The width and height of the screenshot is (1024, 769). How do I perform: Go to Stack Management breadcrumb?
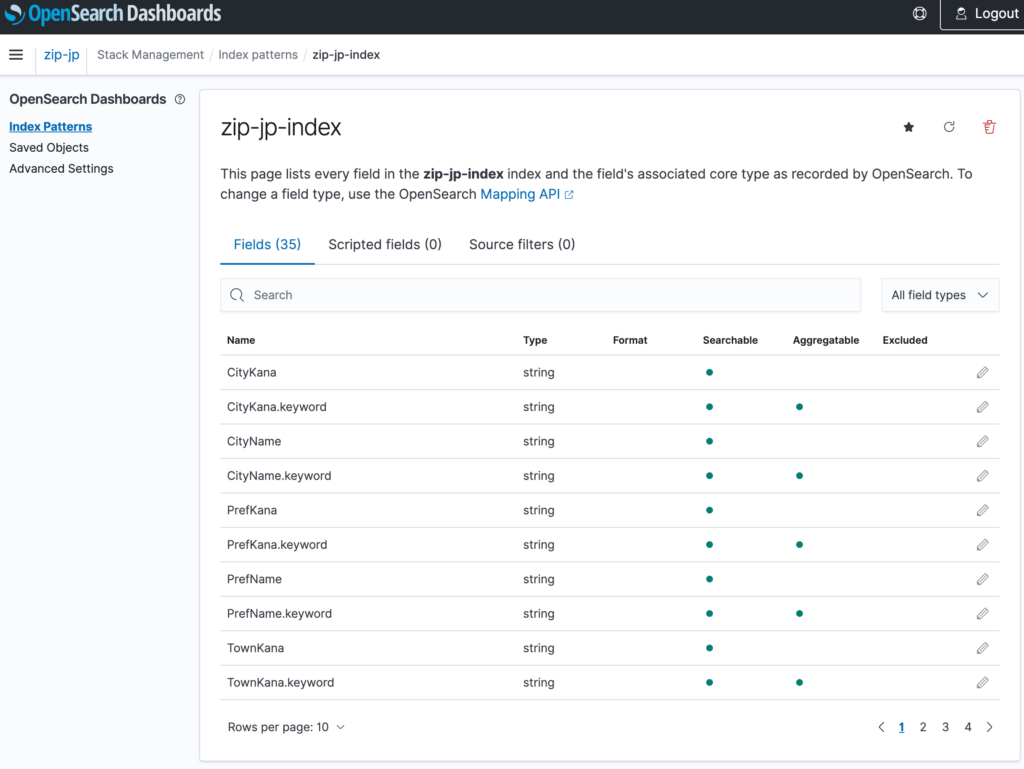150,55
